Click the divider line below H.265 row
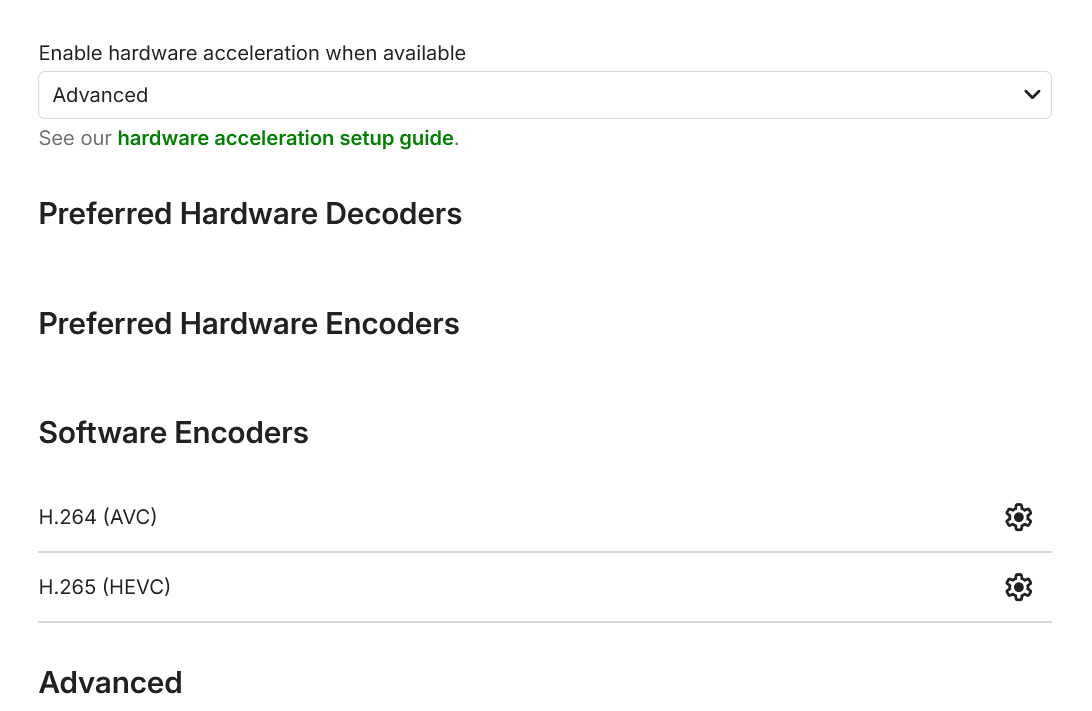 [x=544, y=622]
